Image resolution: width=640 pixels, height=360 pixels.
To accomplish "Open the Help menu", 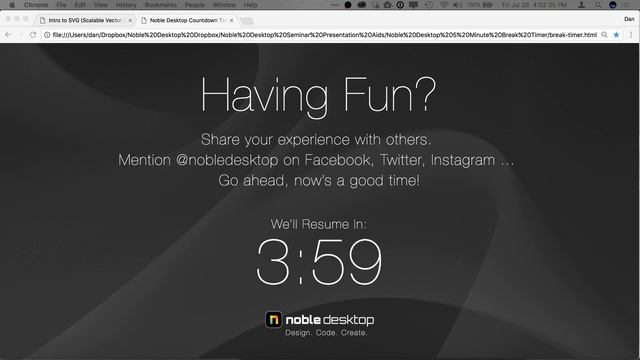I will [250, 5].
